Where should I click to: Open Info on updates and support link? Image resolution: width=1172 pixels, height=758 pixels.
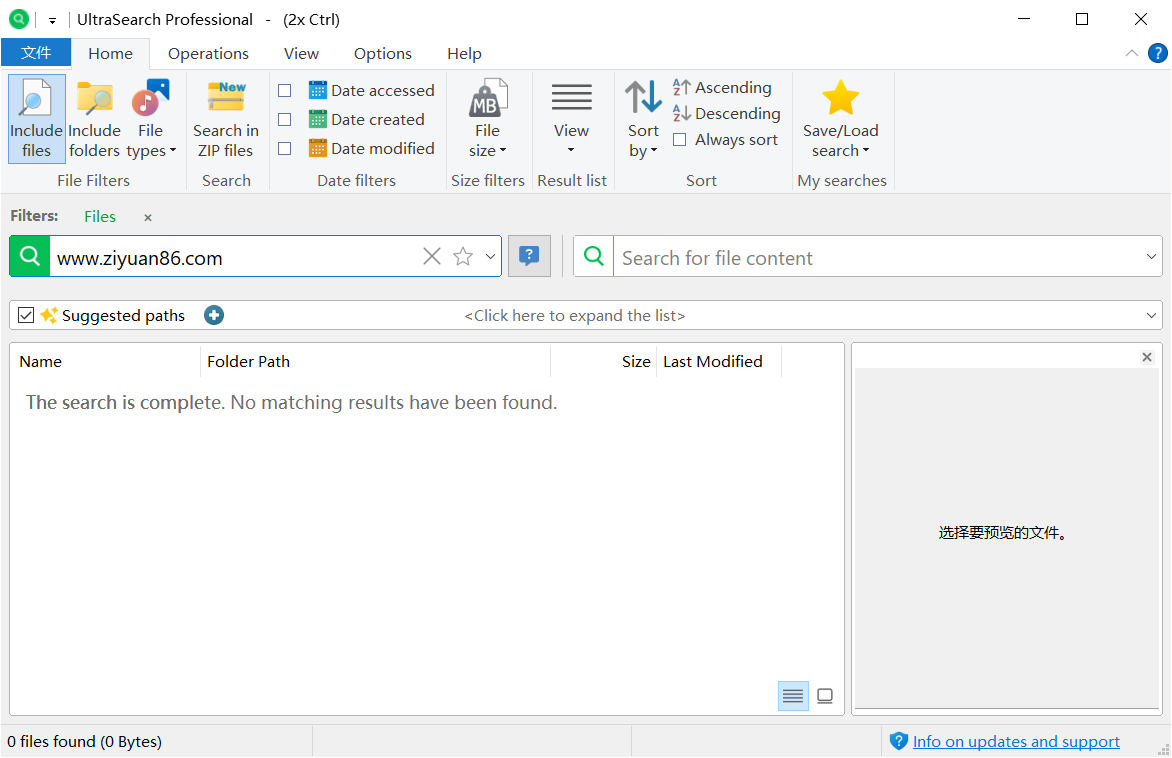[x=1016, y=741]
